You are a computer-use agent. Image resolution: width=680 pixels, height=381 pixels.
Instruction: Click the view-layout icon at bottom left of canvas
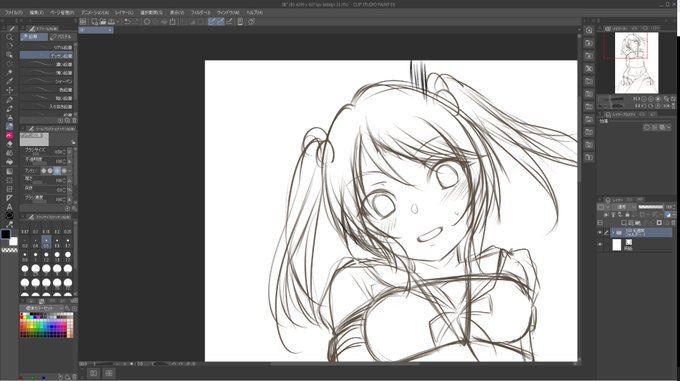(x=94, y=373)
